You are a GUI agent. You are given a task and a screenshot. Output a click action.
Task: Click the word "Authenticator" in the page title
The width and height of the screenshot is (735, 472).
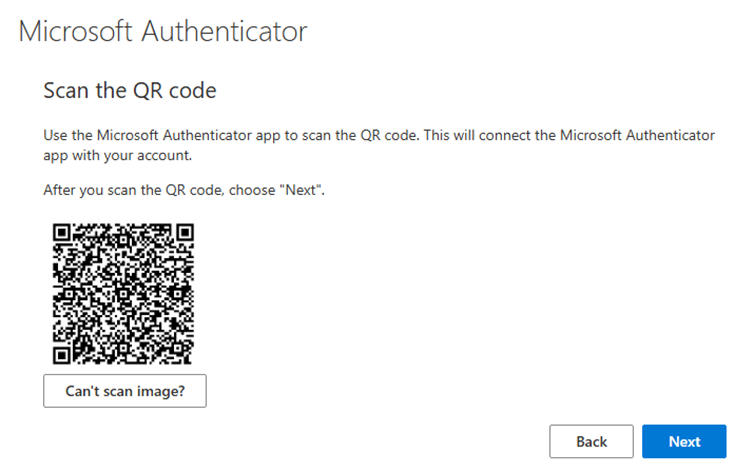click(223, 31)
